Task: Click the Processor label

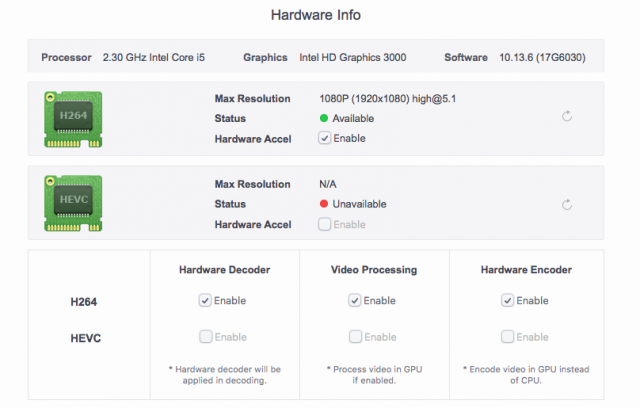Action: 66,57
